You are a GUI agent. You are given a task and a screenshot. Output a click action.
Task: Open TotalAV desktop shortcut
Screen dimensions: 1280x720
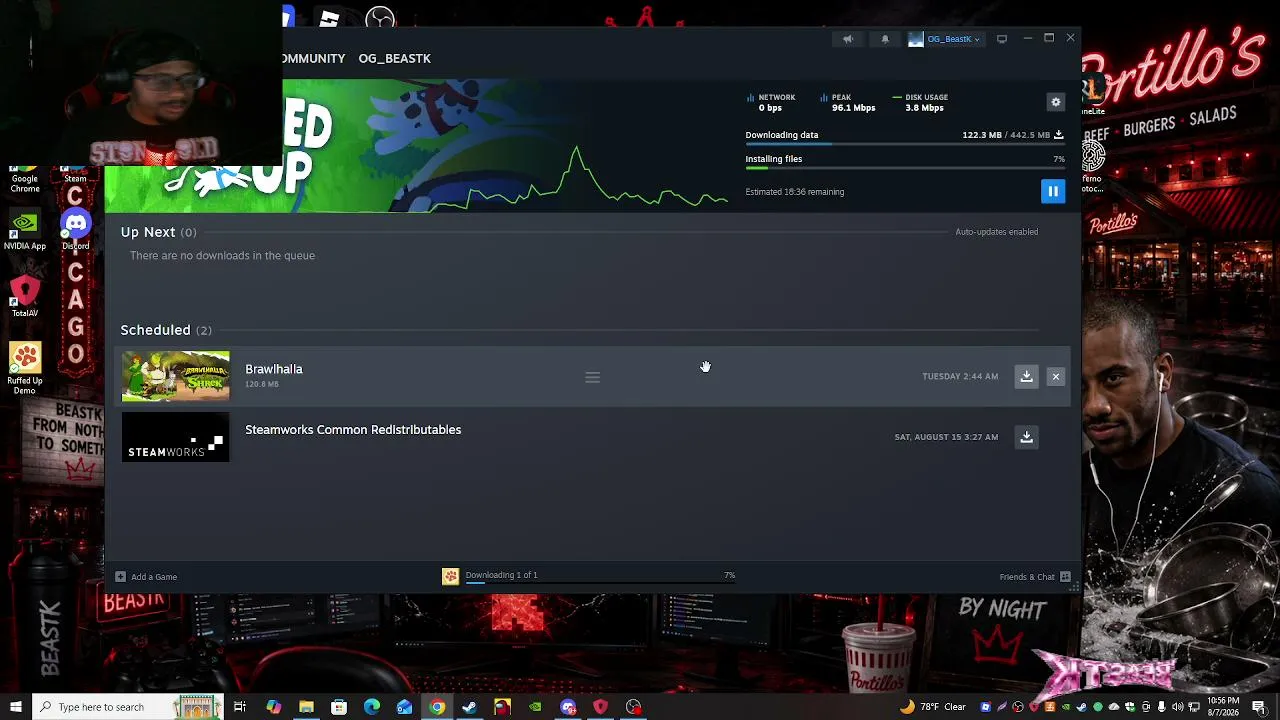(25, 297)
